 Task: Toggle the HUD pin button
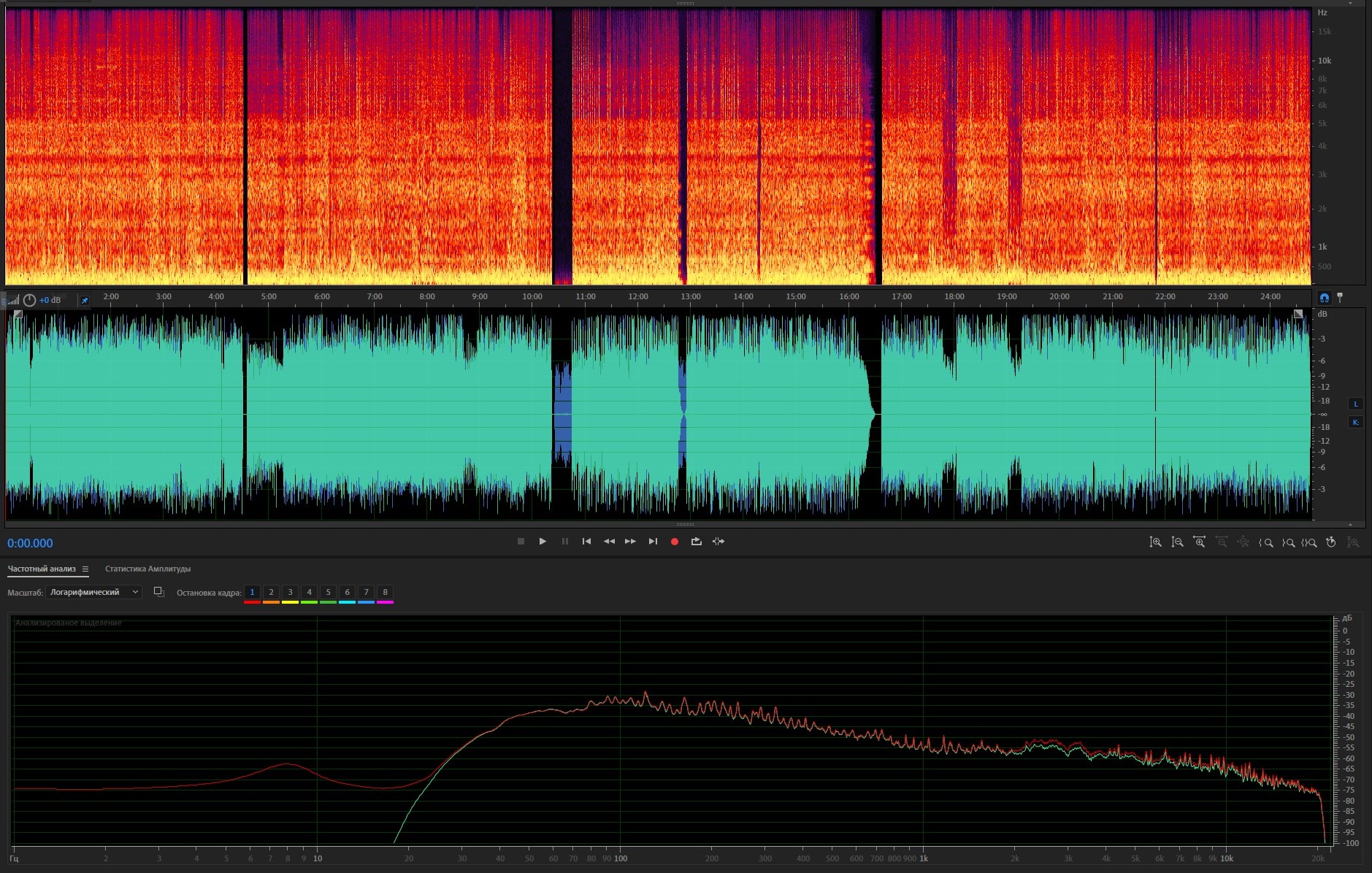tap(84, 301)
